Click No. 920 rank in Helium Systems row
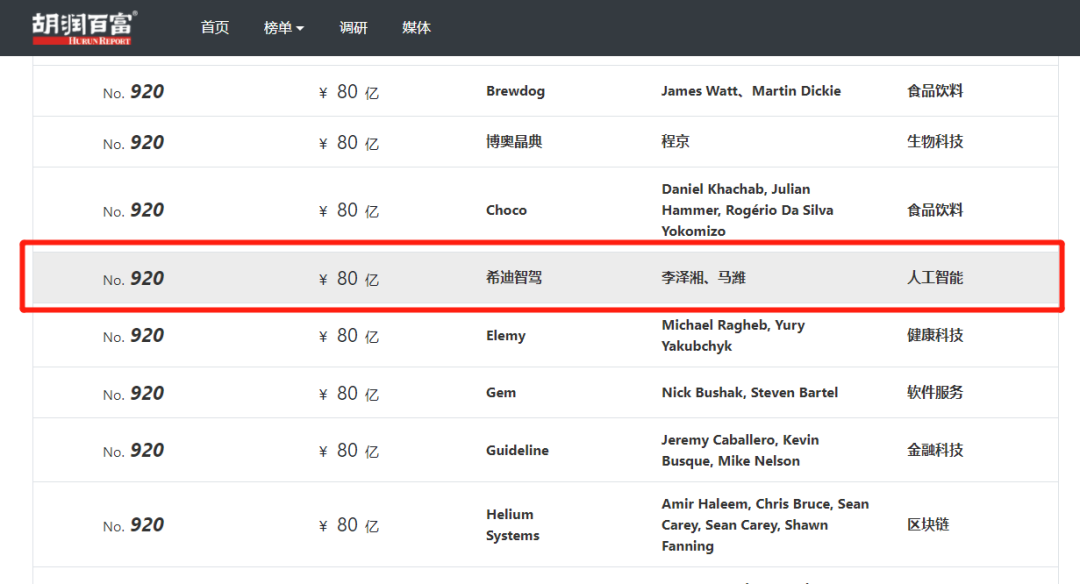Viewport: 1080px width, 584px height. (133, 525)
